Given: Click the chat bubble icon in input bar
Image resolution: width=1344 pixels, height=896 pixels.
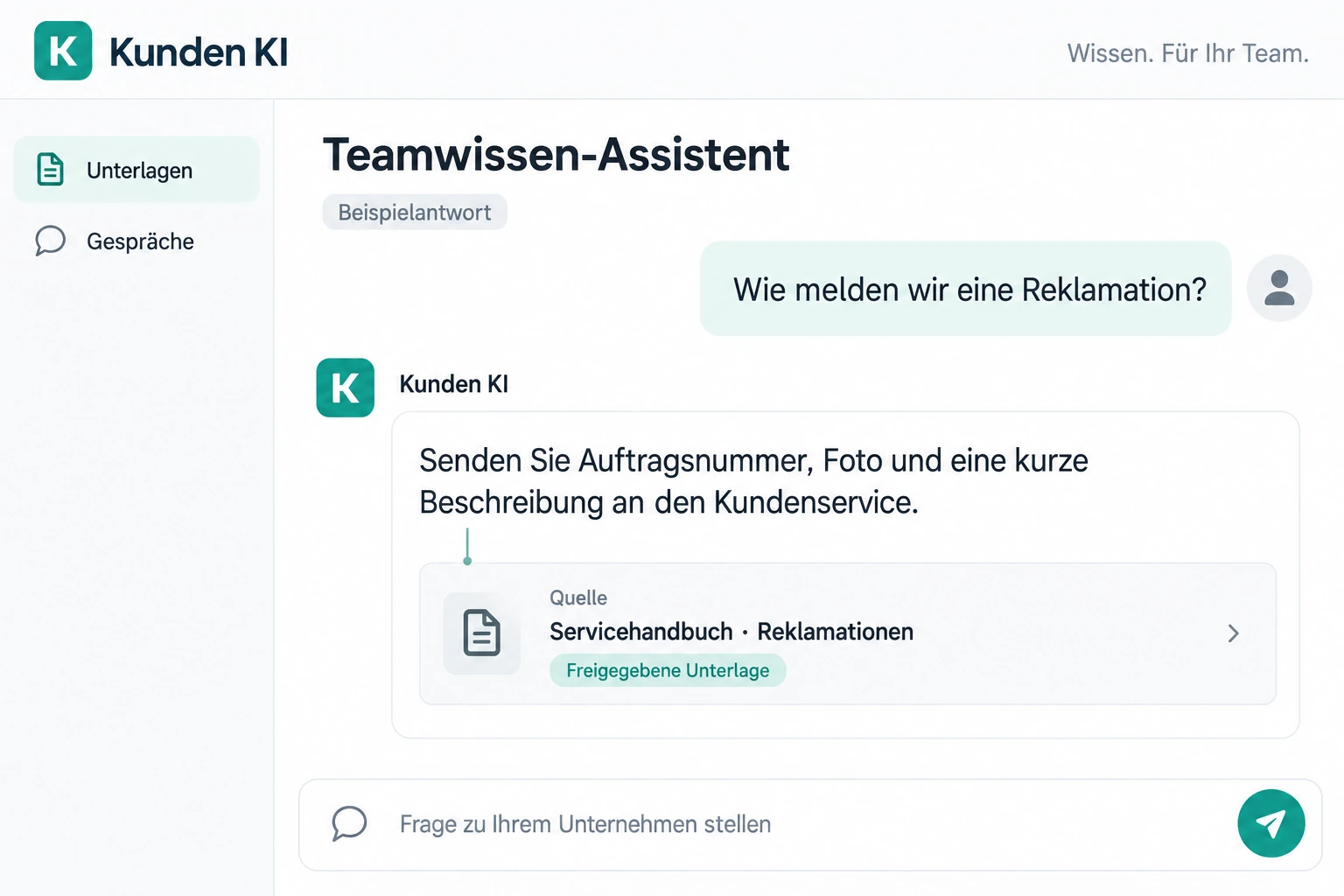Looking at the screenshot, I should 349,823.
